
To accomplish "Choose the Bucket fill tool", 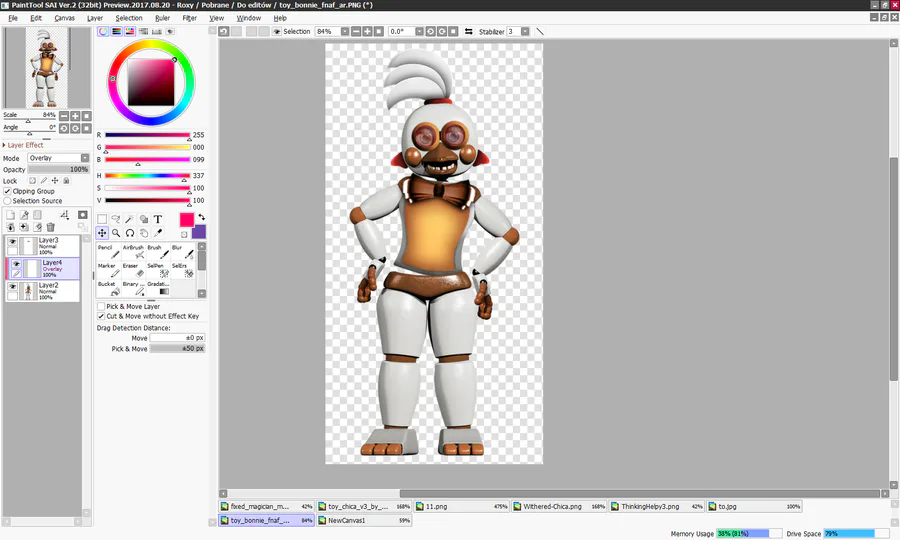I will (108, 288).
